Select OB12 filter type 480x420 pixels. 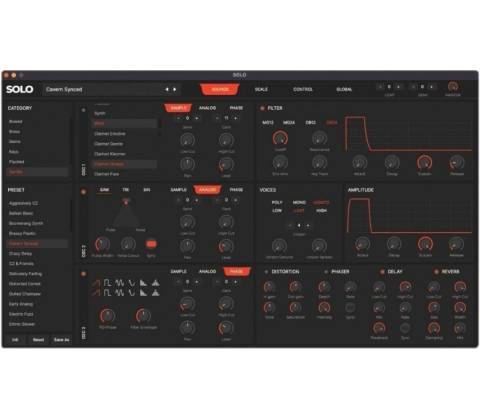click(310, 123)
